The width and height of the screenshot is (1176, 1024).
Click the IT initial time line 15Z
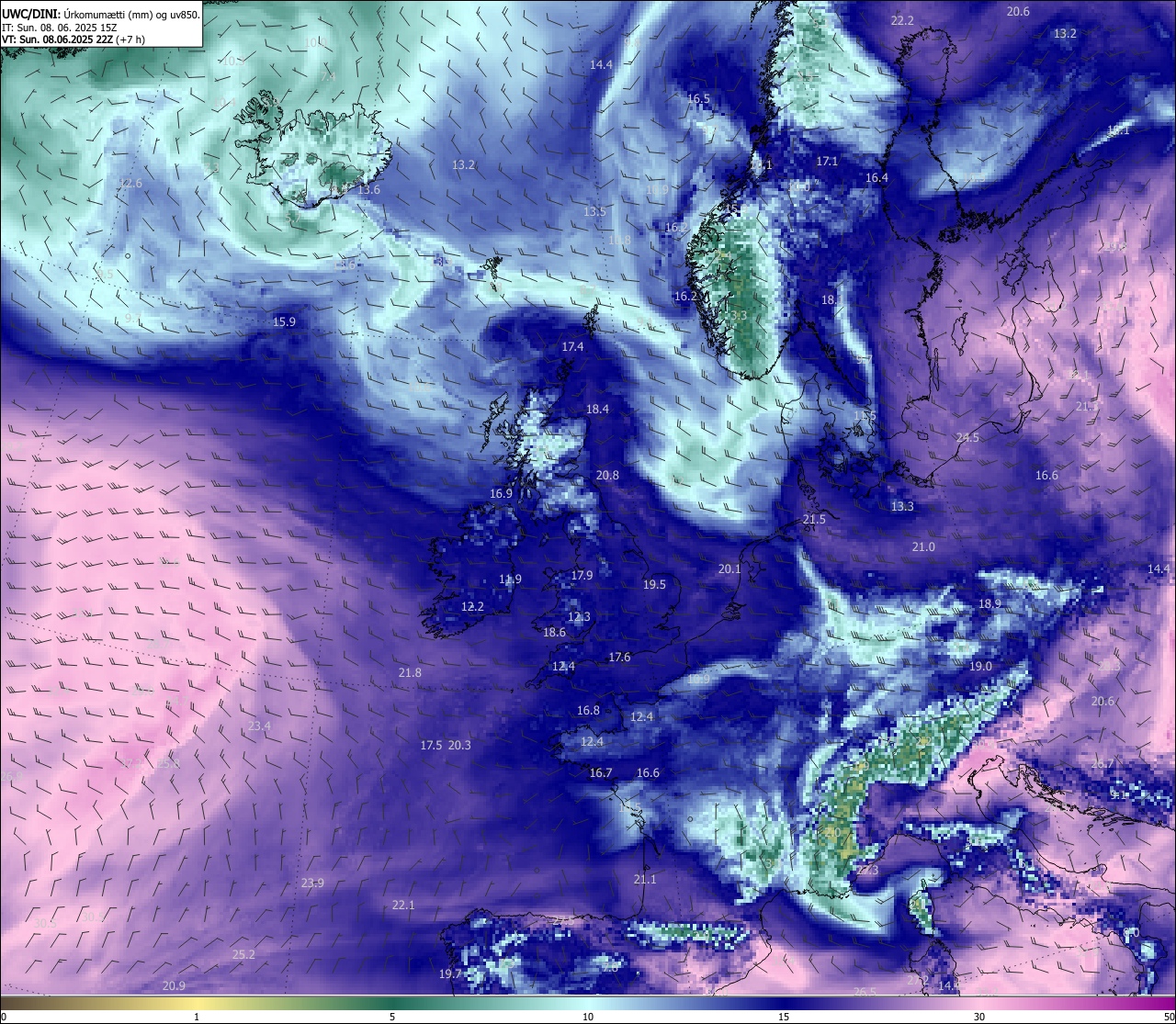(x=61, y=27)
